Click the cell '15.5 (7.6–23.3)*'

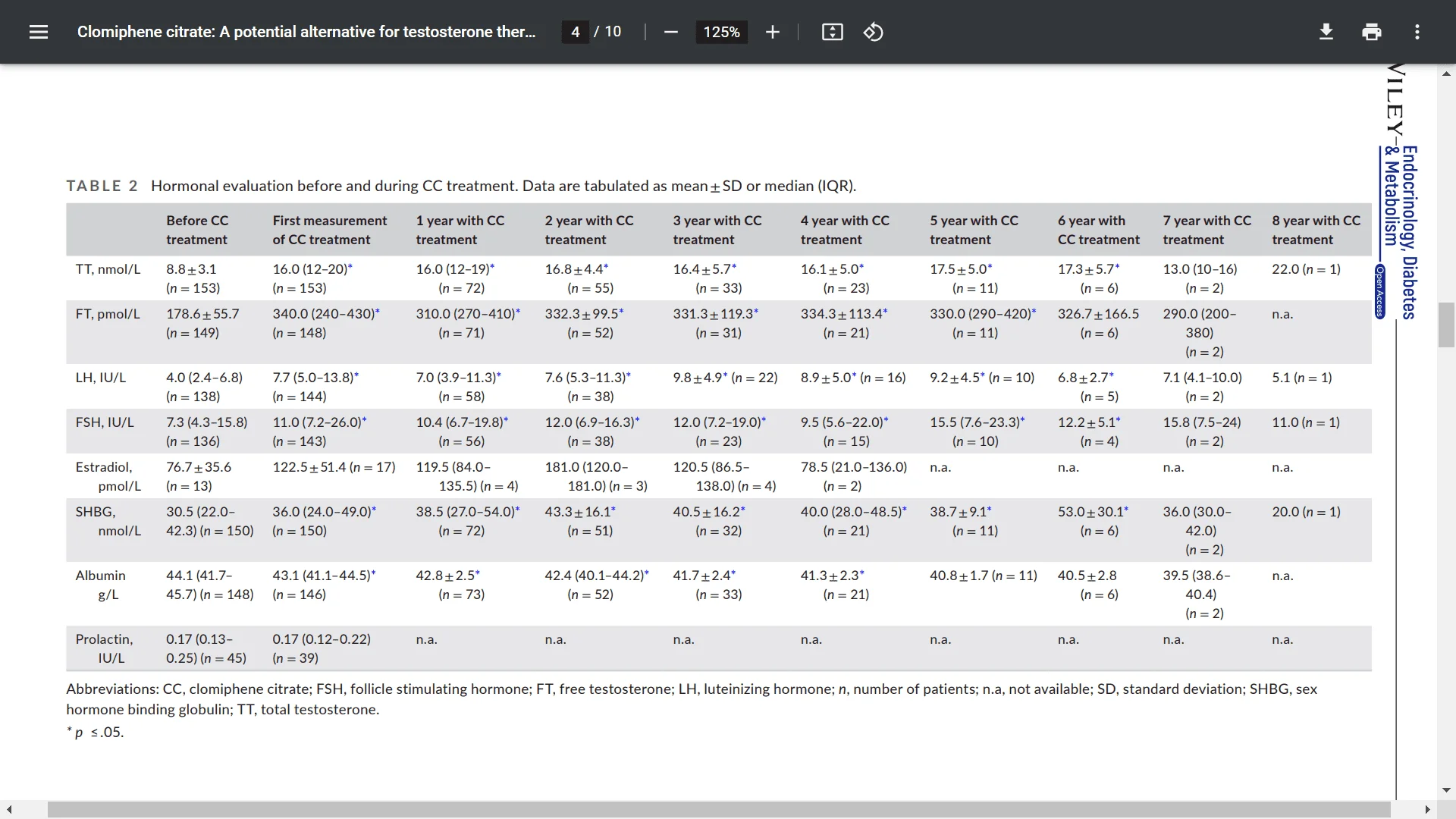pyautogui.click(x=977, y=422)
